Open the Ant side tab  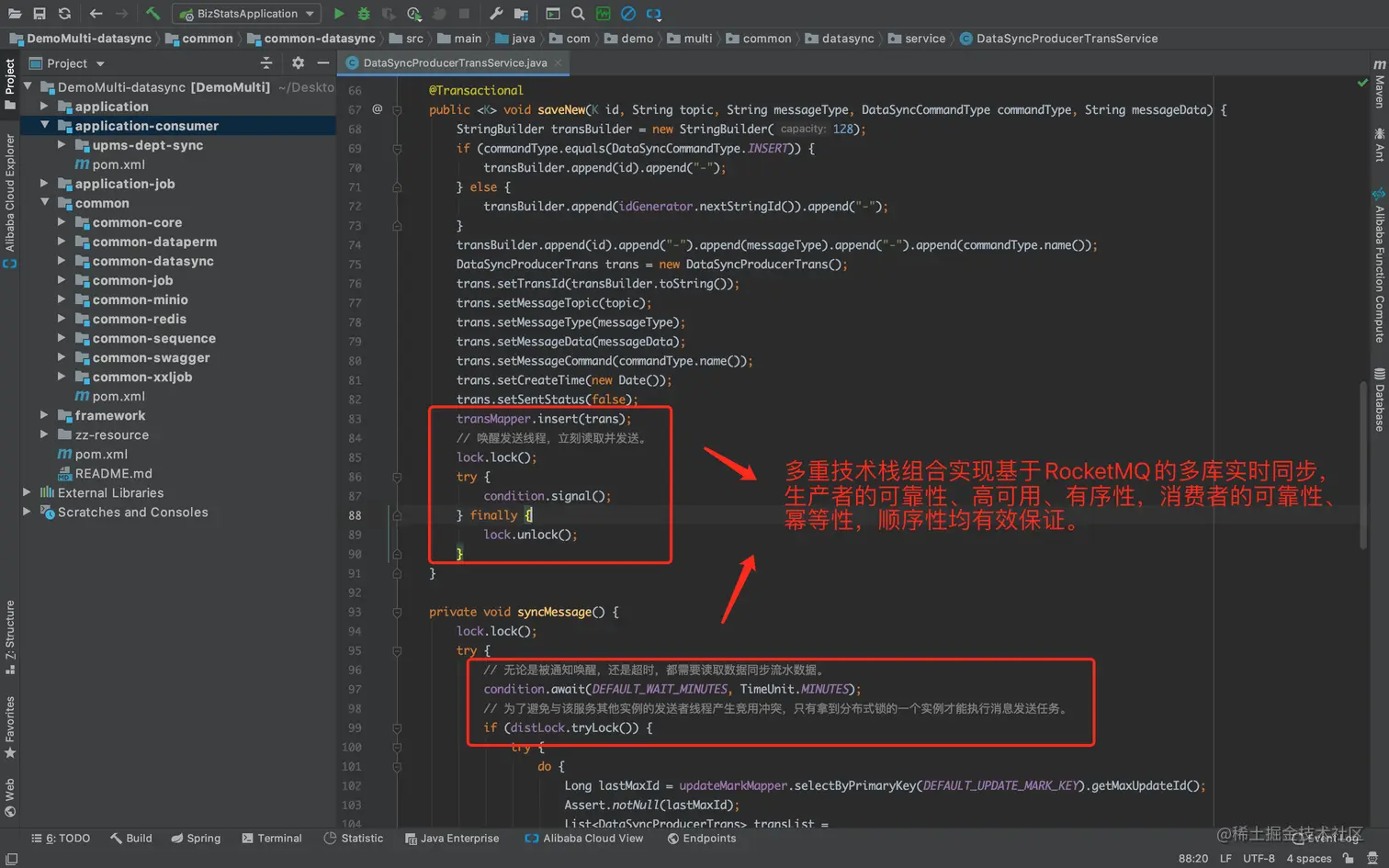point(1379,145)
